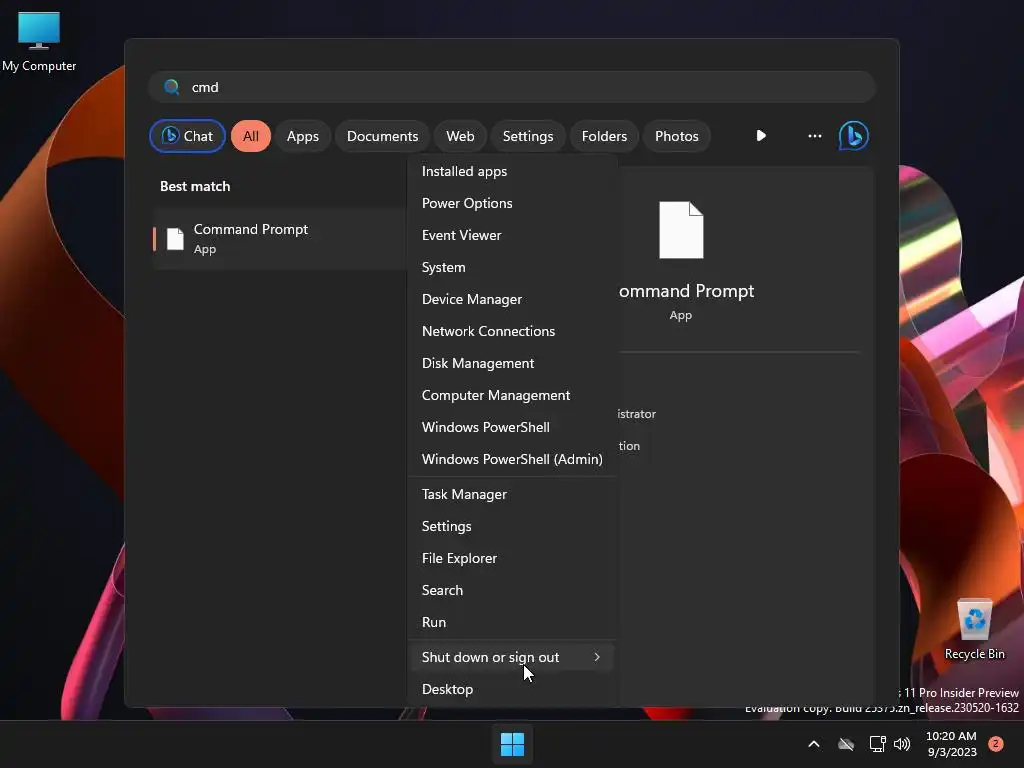Open System from the context menu
Screen dimensions: 1024x768
pyautogui.click(x=512, y=267)
